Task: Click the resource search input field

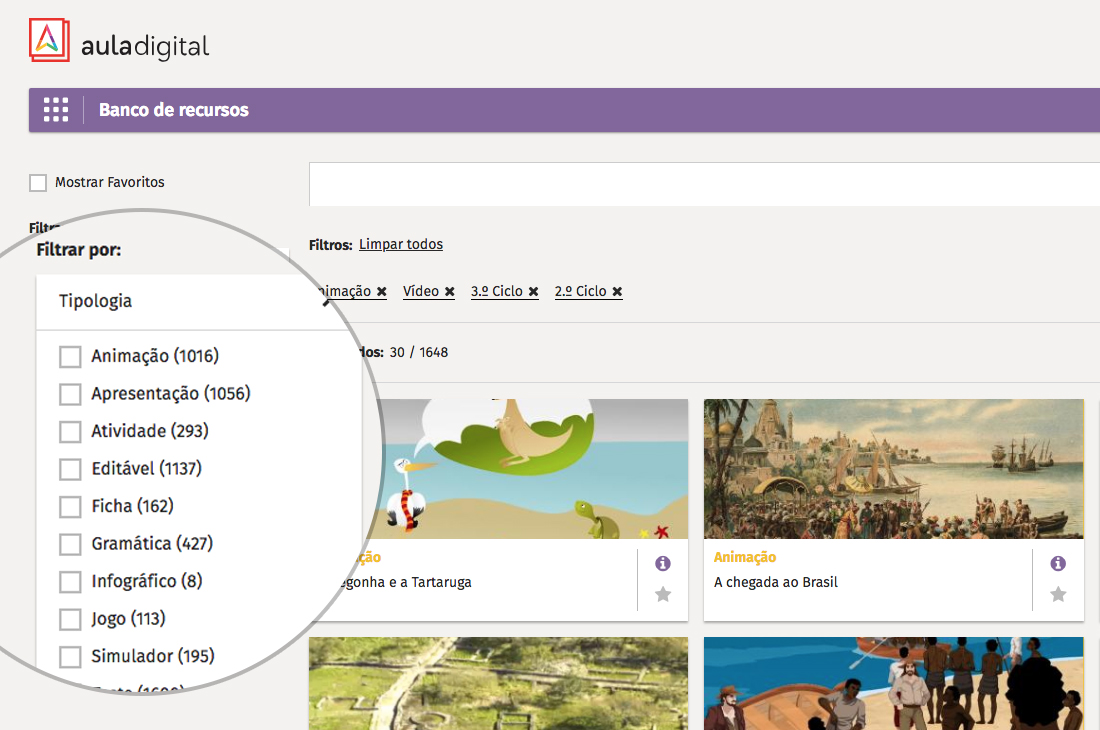Action: tap(700, 184)
